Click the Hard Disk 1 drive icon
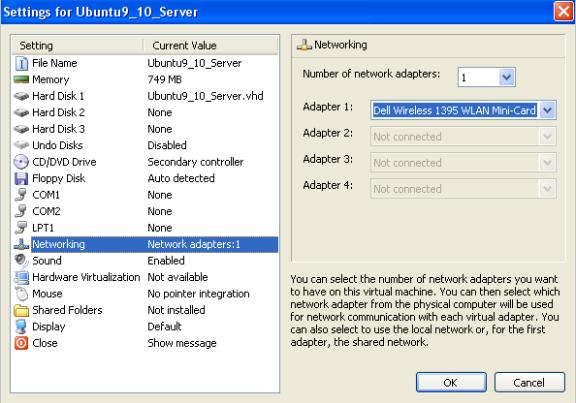 (21, 96)
